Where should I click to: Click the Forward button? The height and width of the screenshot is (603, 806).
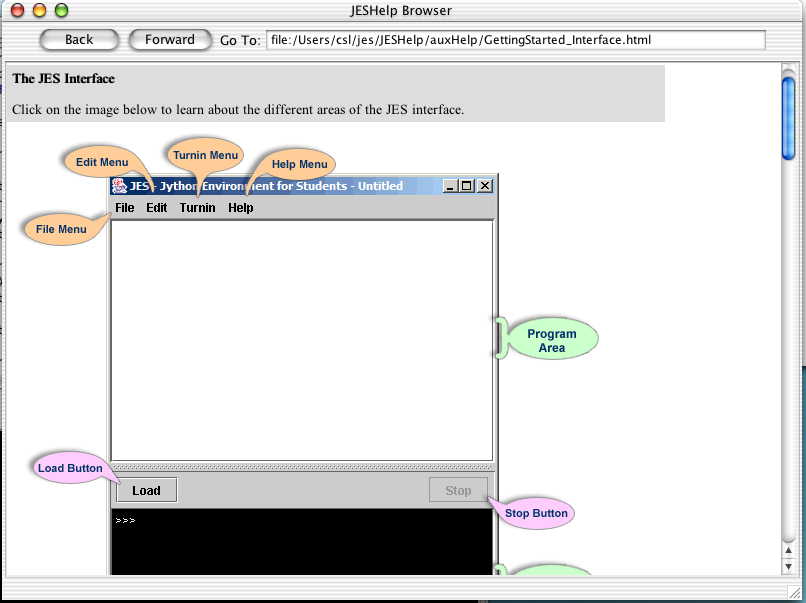click(x=170, y=40)
